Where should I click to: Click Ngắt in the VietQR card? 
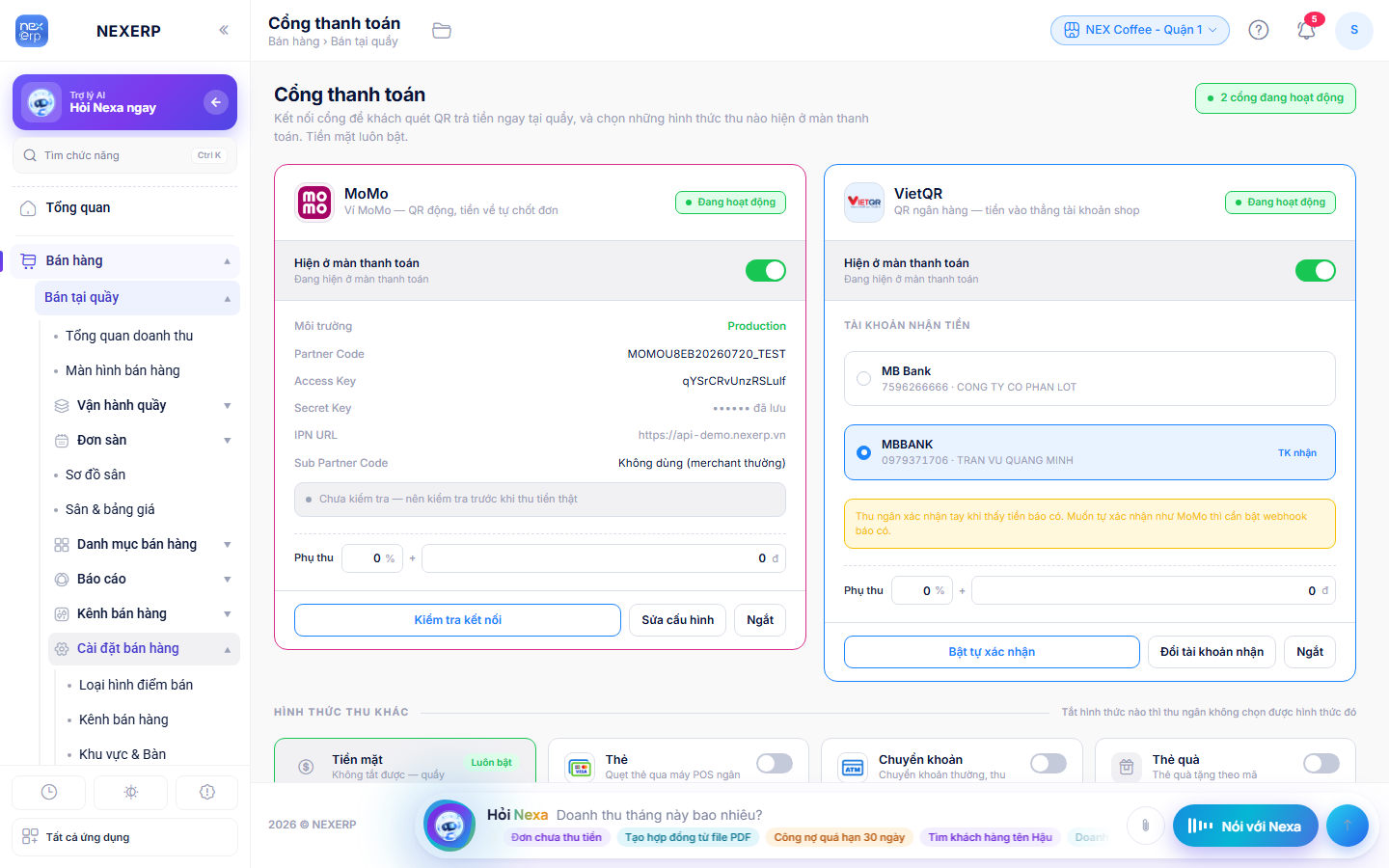tap(1310, 652)
